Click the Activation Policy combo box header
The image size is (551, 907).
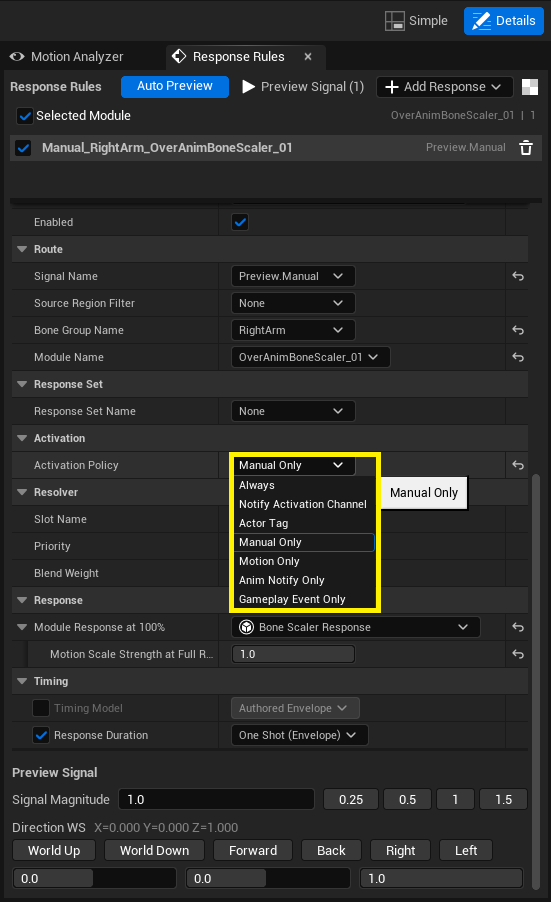[x=294, y=465]
